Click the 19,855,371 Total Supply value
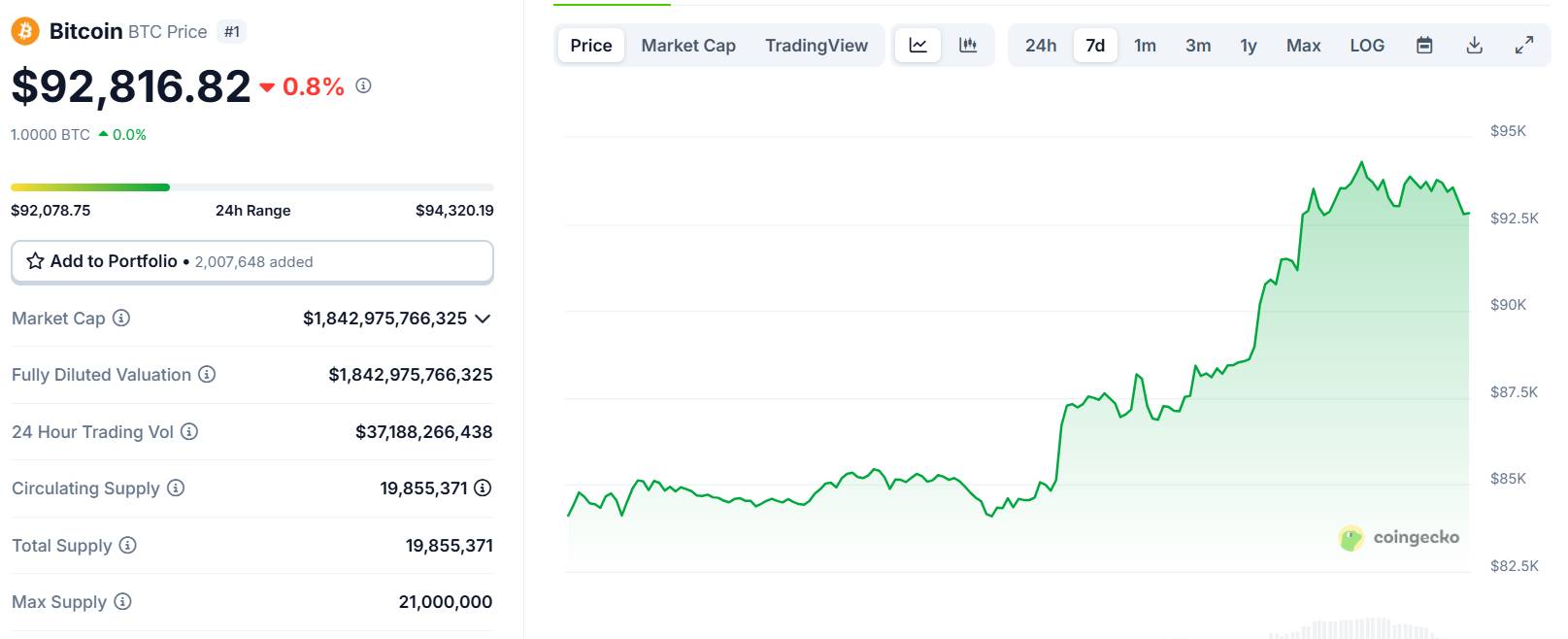Image resolution: width=1568 pixels, height=639 pixels. click(x=450, y=546)
